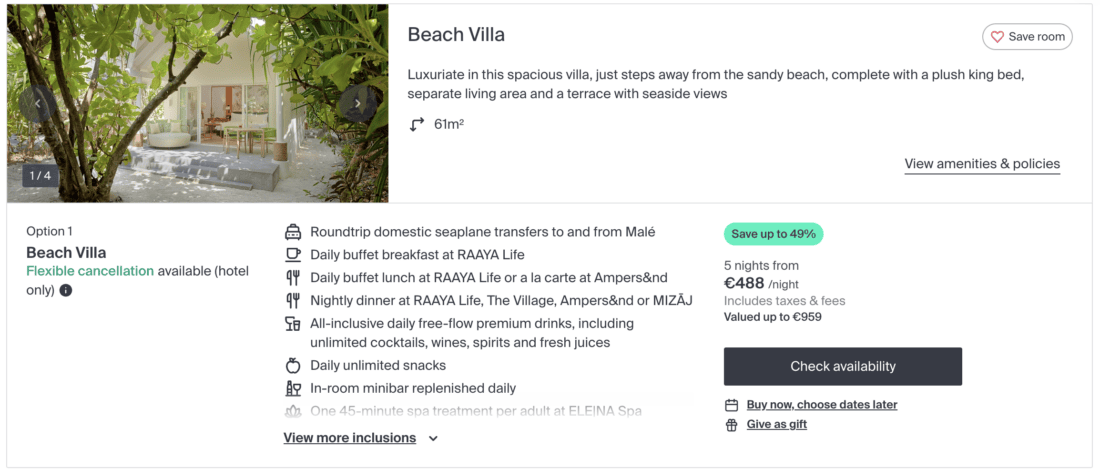
Task: Click the seaplane transfers icon
Action: pos(293,232)
